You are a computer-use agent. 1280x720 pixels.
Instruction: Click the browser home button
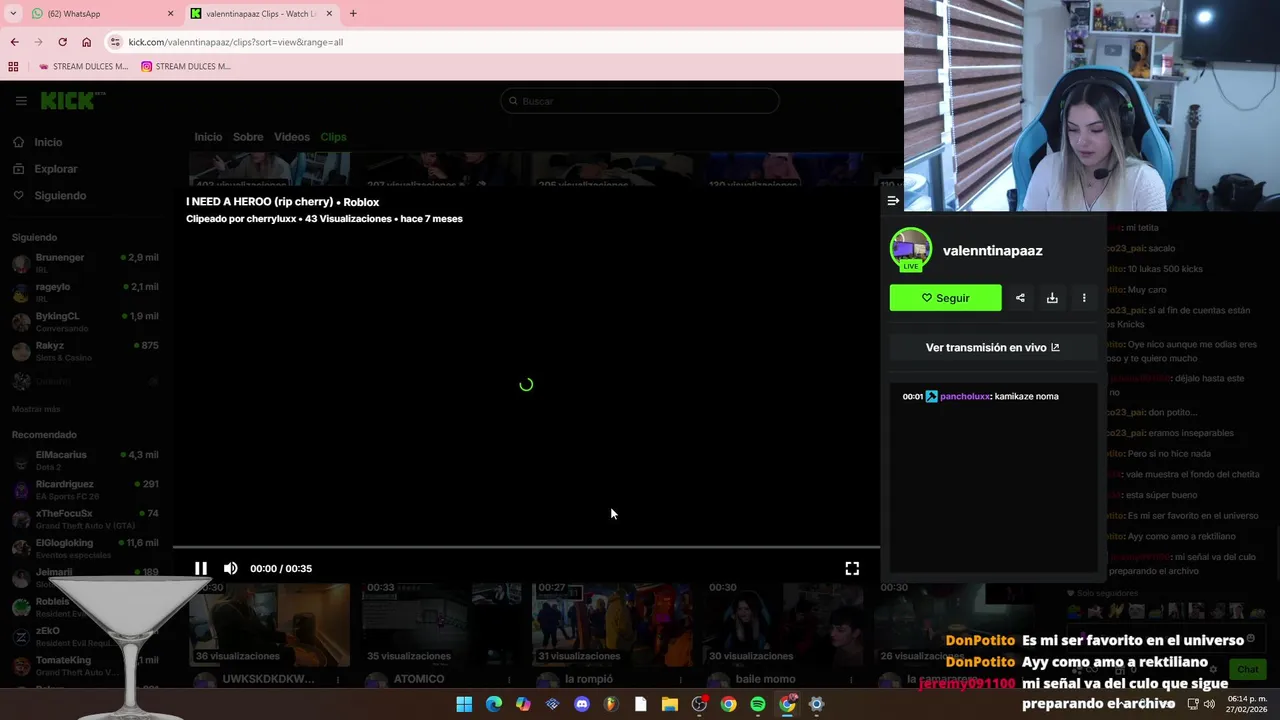tap(86, 42)
